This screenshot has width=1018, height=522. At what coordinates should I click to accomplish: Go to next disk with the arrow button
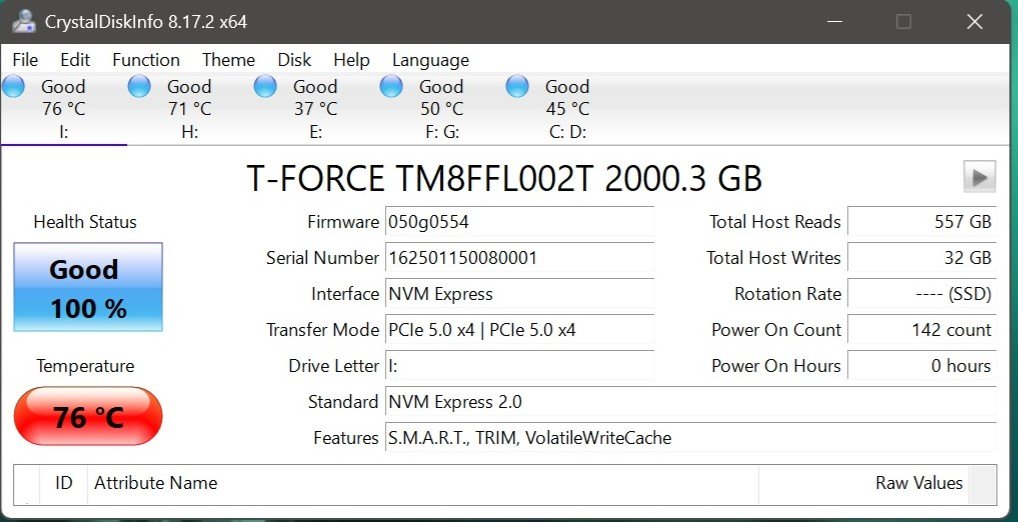pos(980,177)
